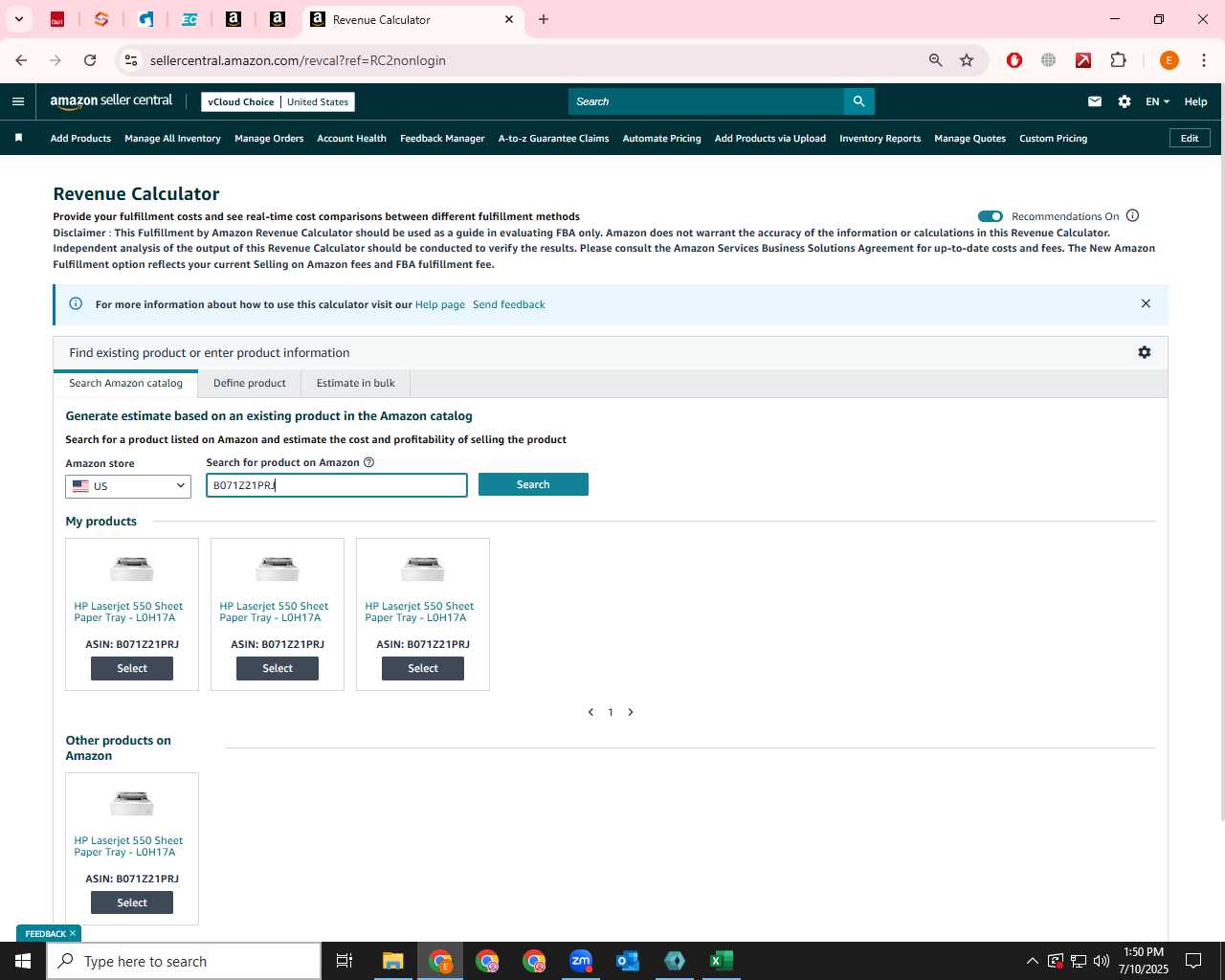Image resolution: width=1225 pixels, height=980 pixels.
Task: Show hidden system tray icons
Action: coord(1032,961)
